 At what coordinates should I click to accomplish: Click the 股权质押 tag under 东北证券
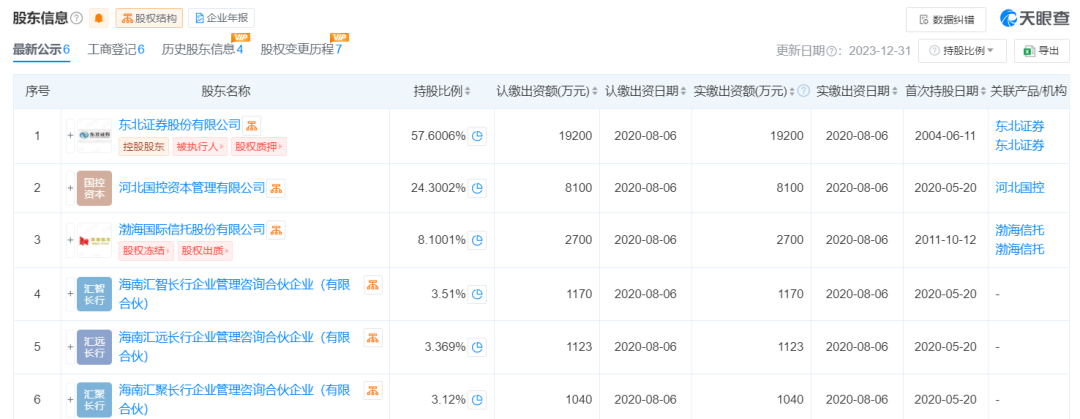click(x=258, y=147)
